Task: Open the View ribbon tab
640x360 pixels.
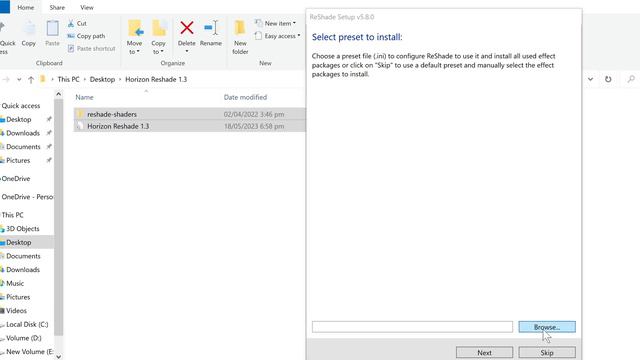Action: (x=87, y=7)
